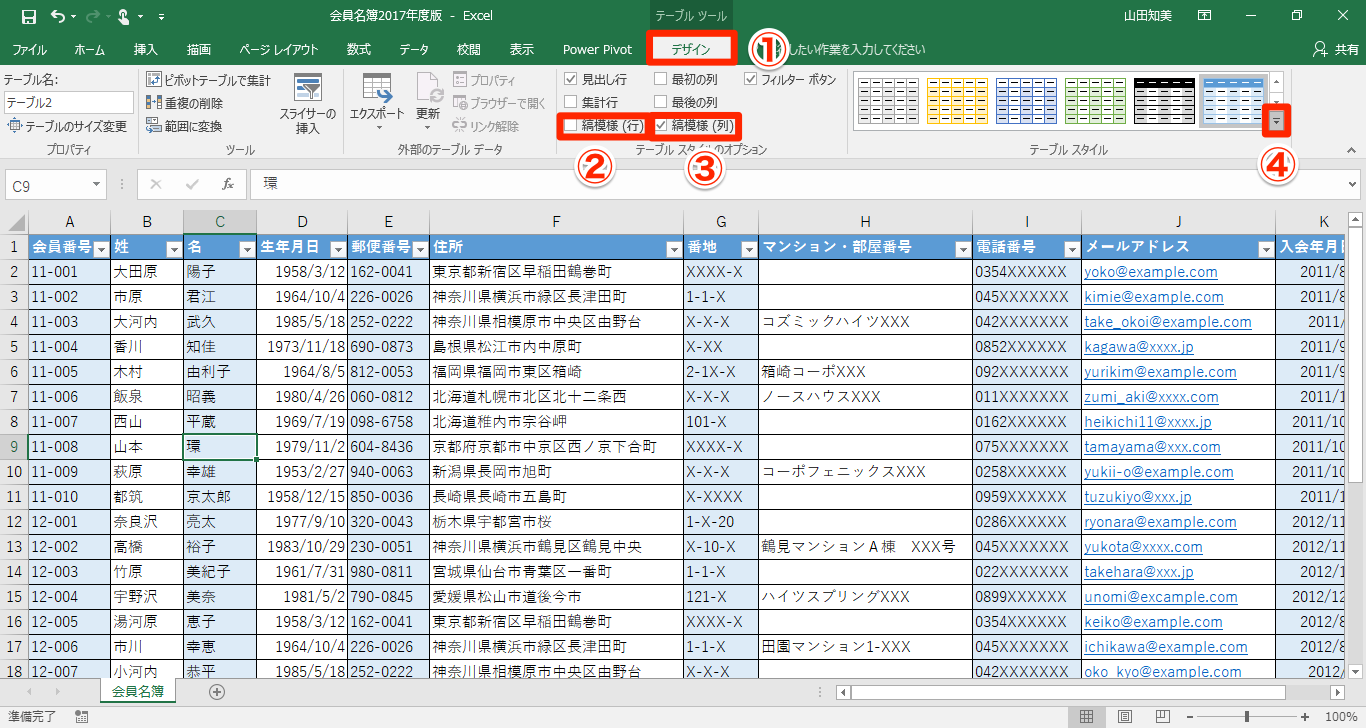
Task: Click the Save icon in the title bar
Action: (28, 17)
